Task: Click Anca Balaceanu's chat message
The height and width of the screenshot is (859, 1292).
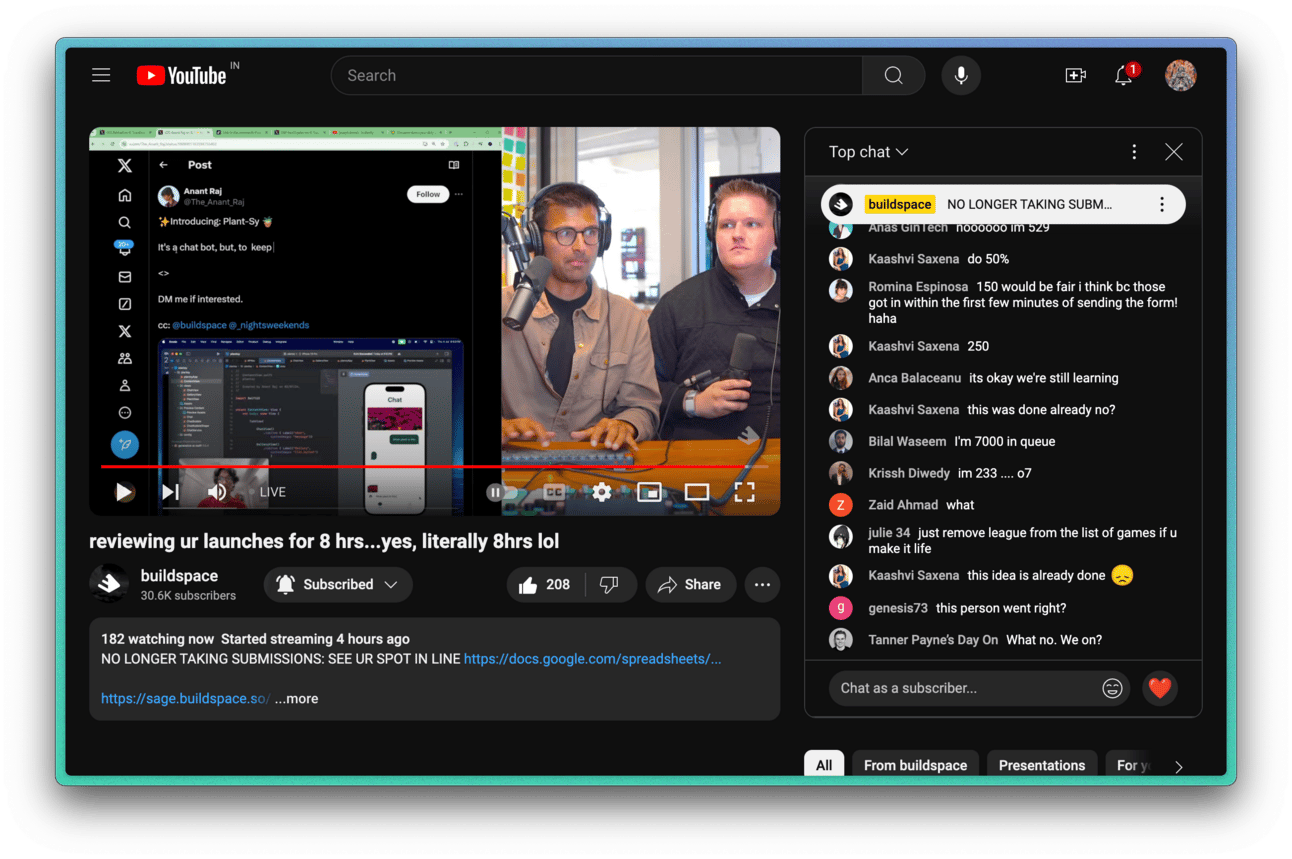Action: point(1044,378)
